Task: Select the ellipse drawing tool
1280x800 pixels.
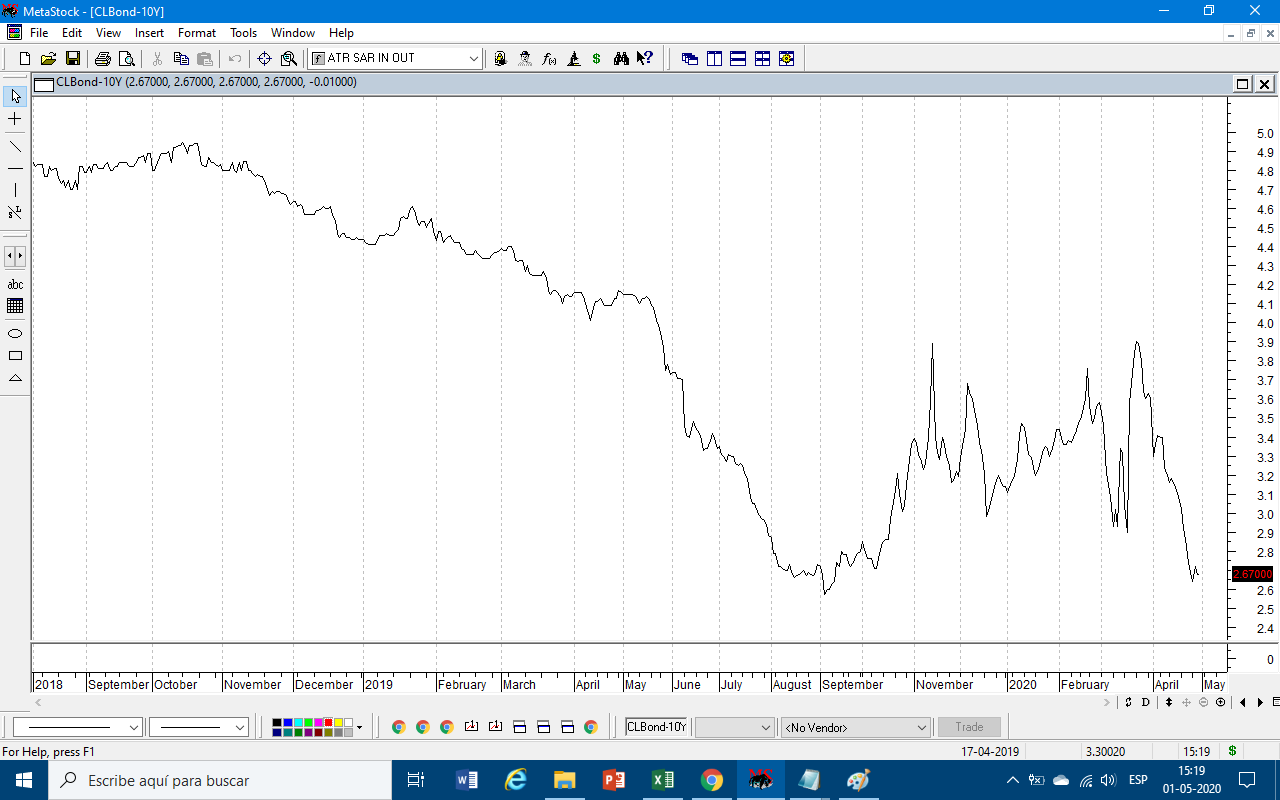Action: point(15,333)
